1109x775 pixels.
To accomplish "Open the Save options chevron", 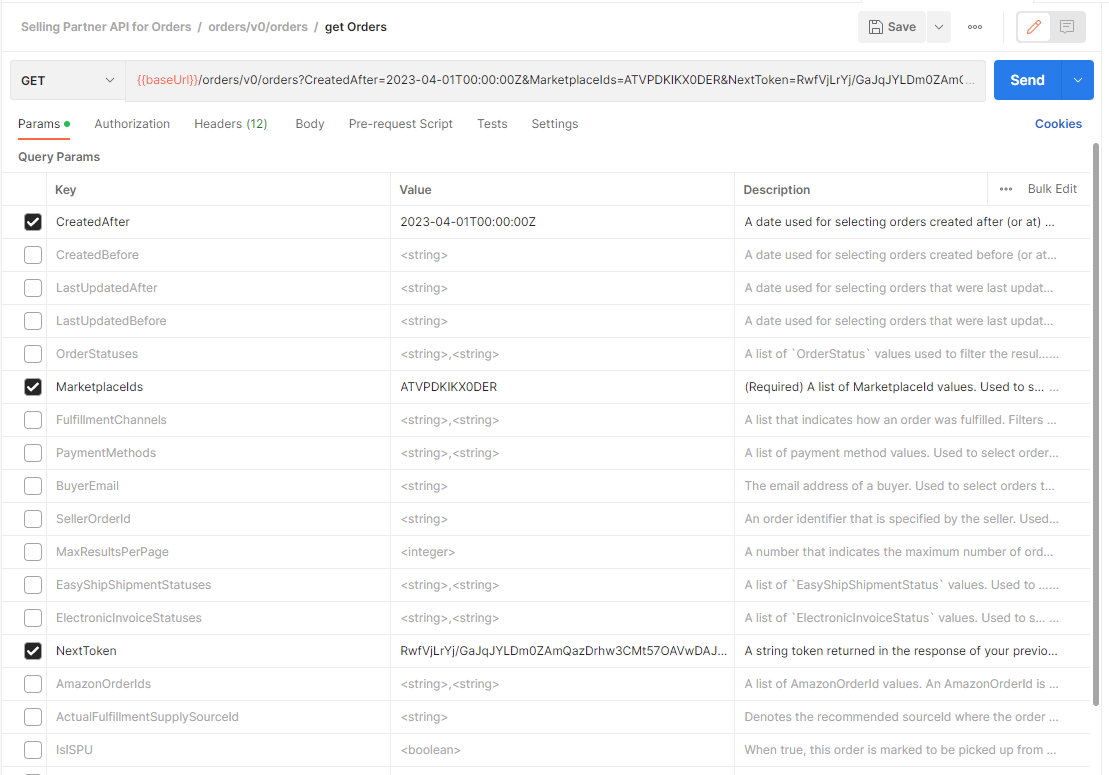I will [938, 27].
